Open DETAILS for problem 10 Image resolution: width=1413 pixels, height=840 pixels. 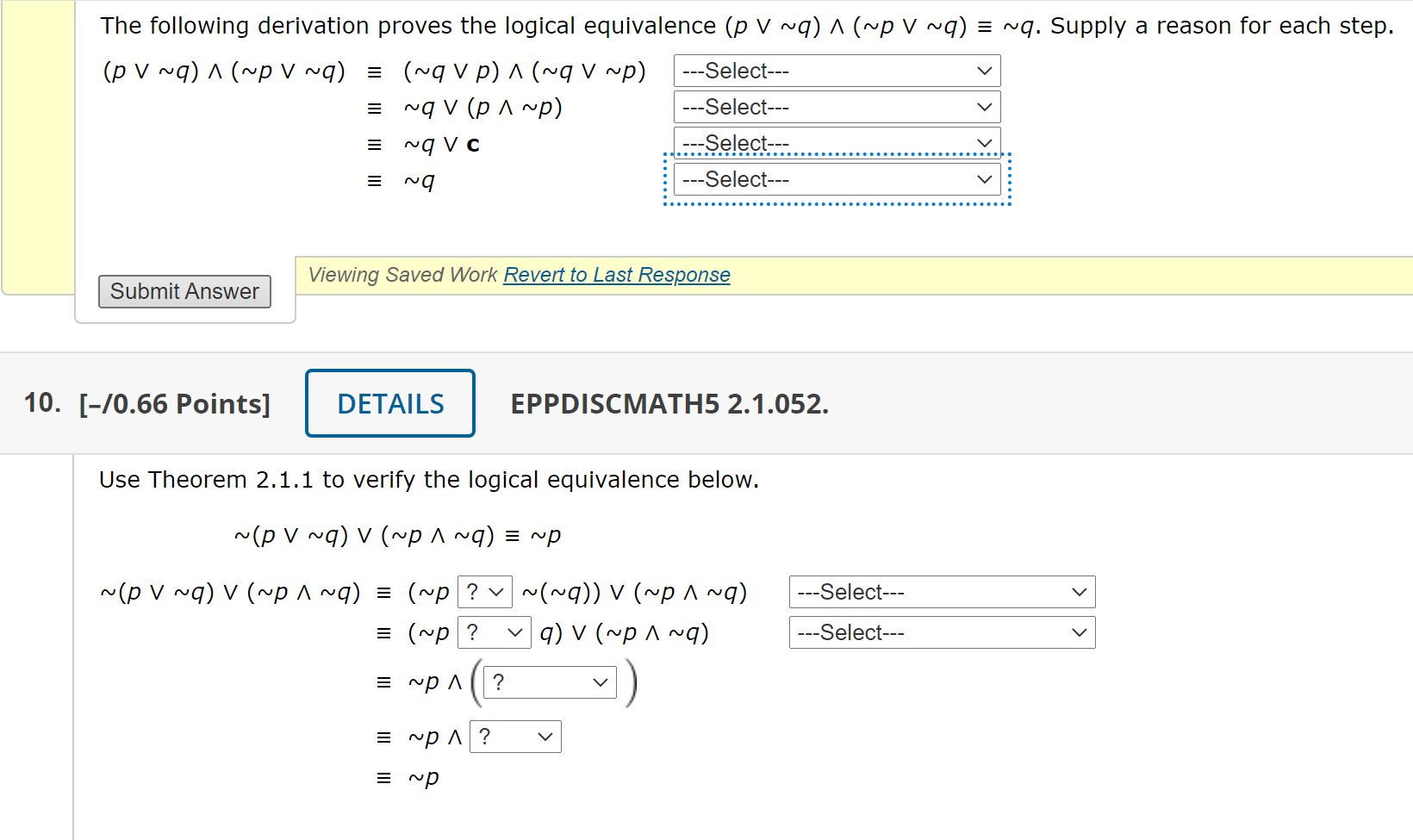(389, 402)
